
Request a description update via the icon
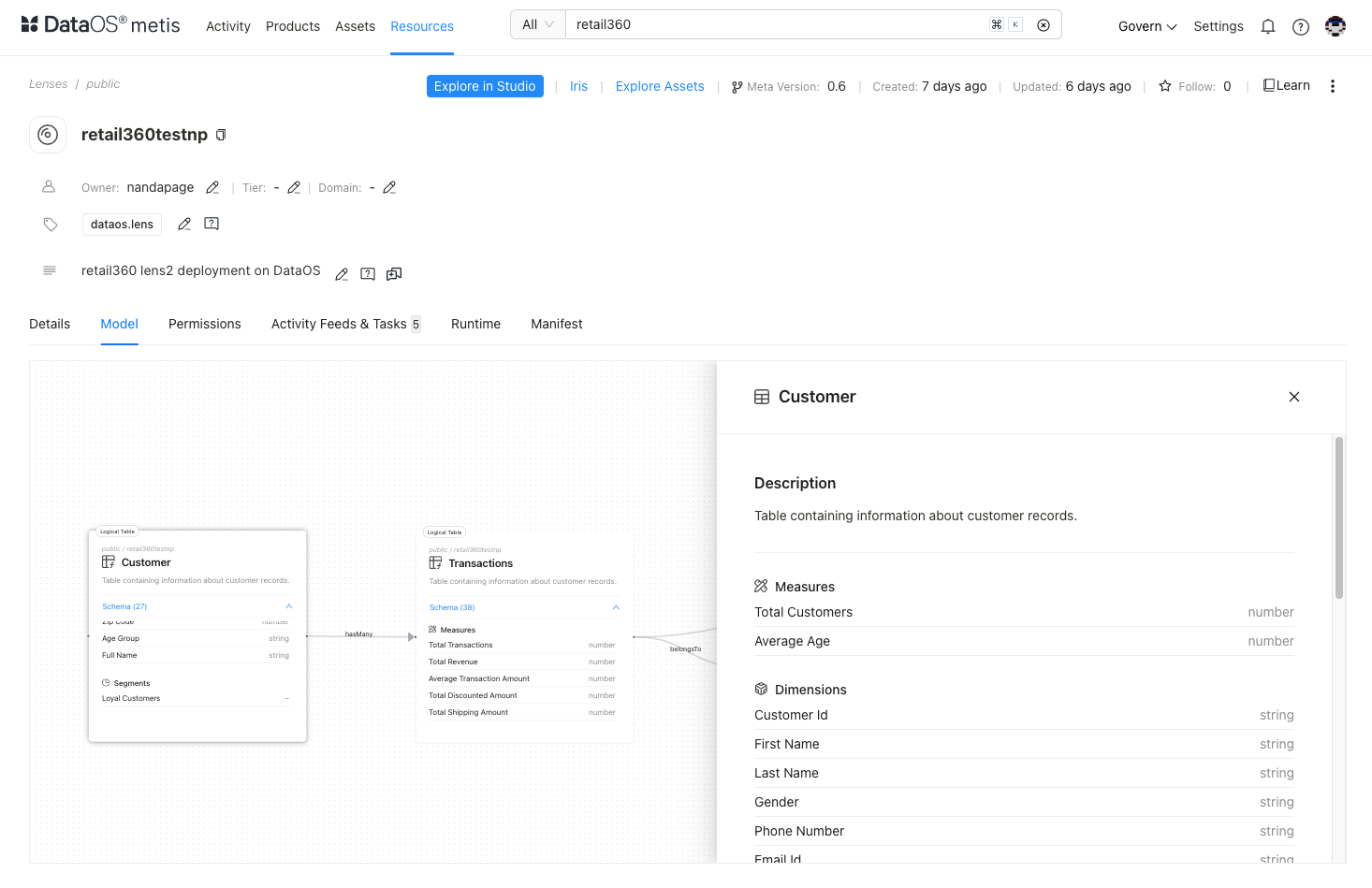(368, 273)
